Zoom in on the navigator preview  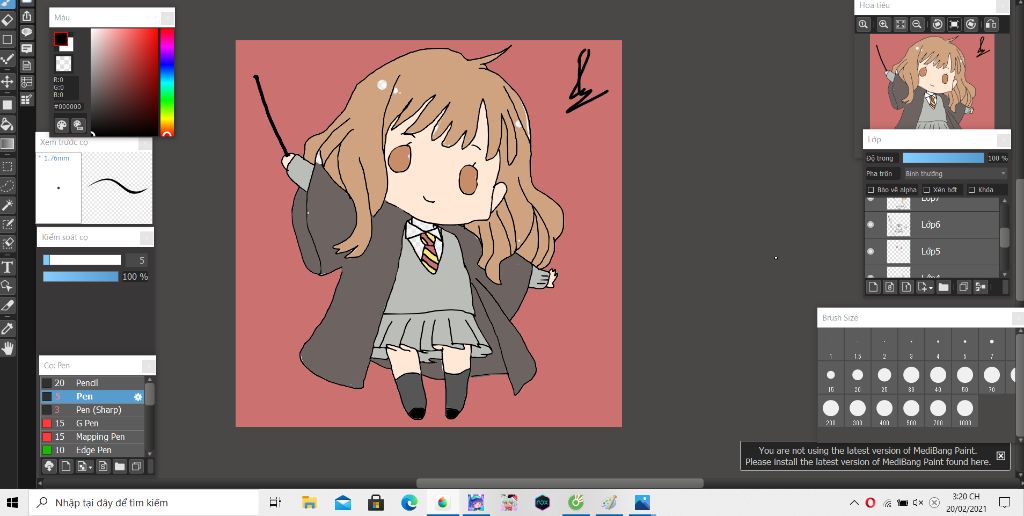point(884,24)
